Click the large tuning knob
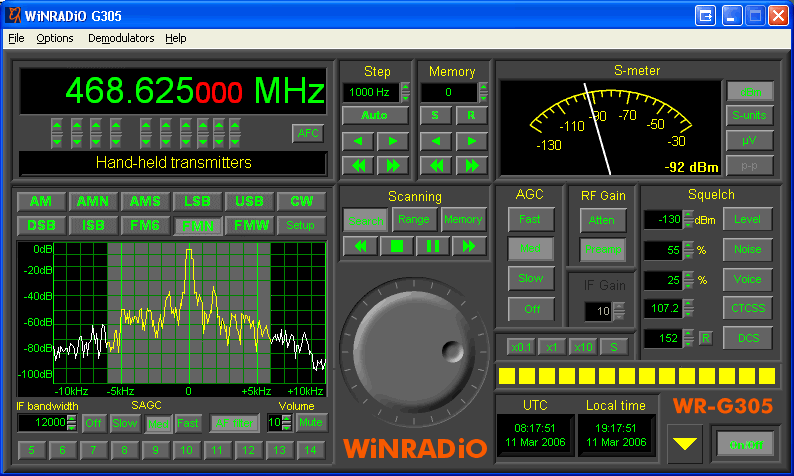The image size is (794, 476). pyautogui.click(x=411, y=353)
